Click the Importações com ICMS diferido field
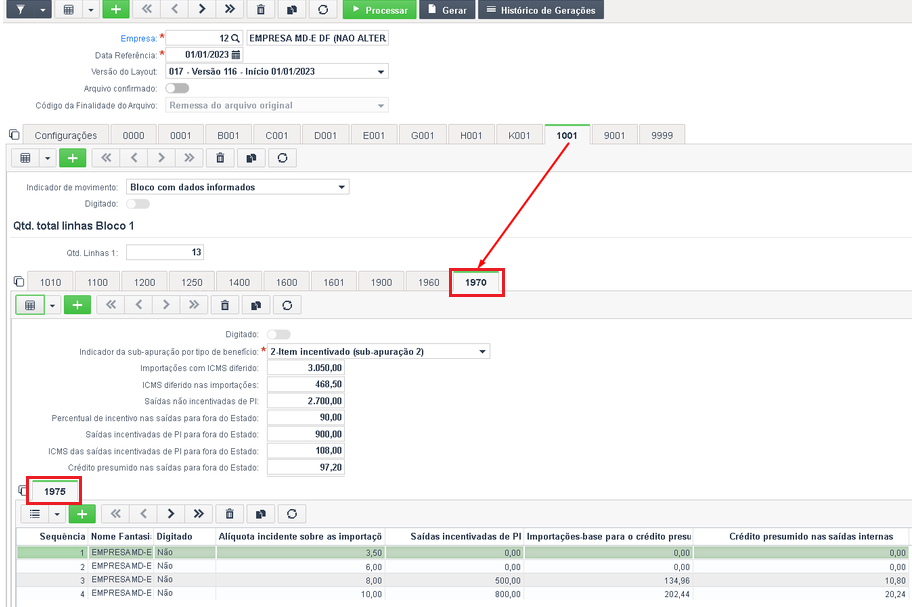The height and width of the screenshot is (607, 912). [x=306, y=368]
